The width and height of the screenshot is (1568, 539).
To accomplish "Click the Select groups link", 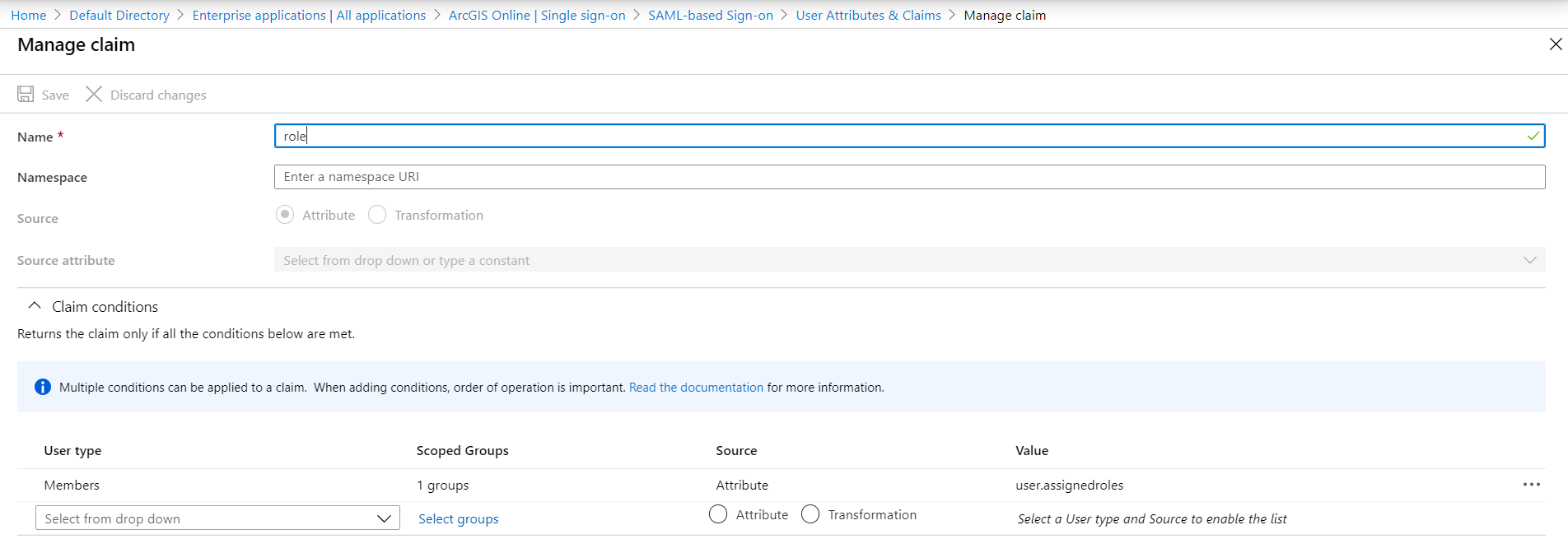I will (459, 519).
